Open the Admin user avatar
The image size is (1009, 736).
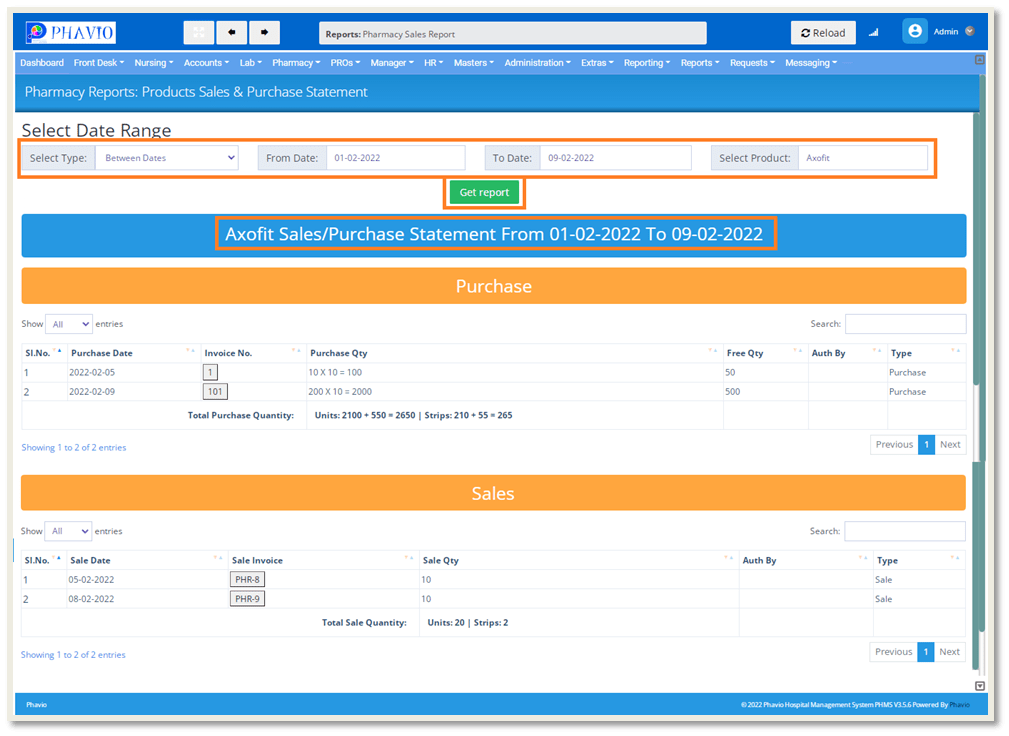click(914, 31)
